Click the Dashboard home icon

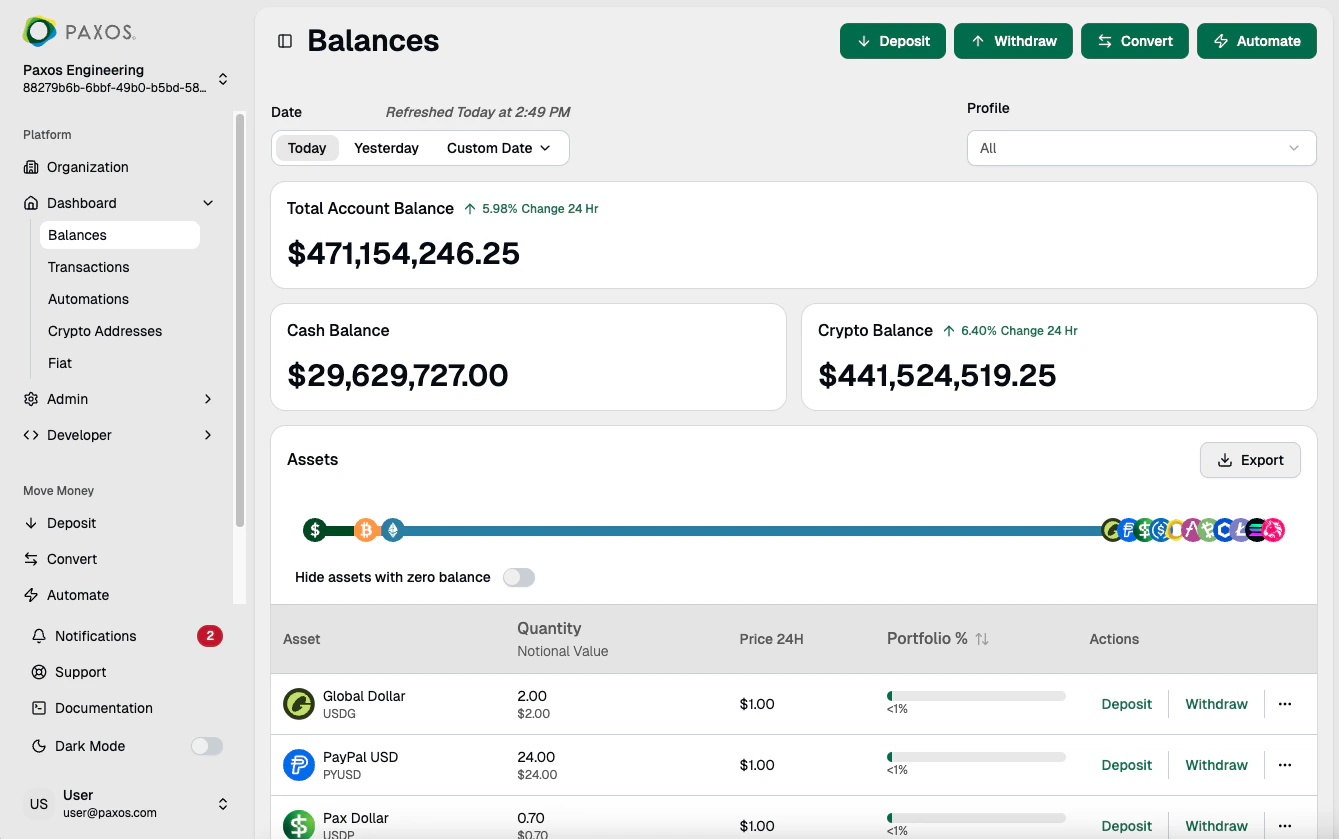pyautogui.click(x=31, y=203)
